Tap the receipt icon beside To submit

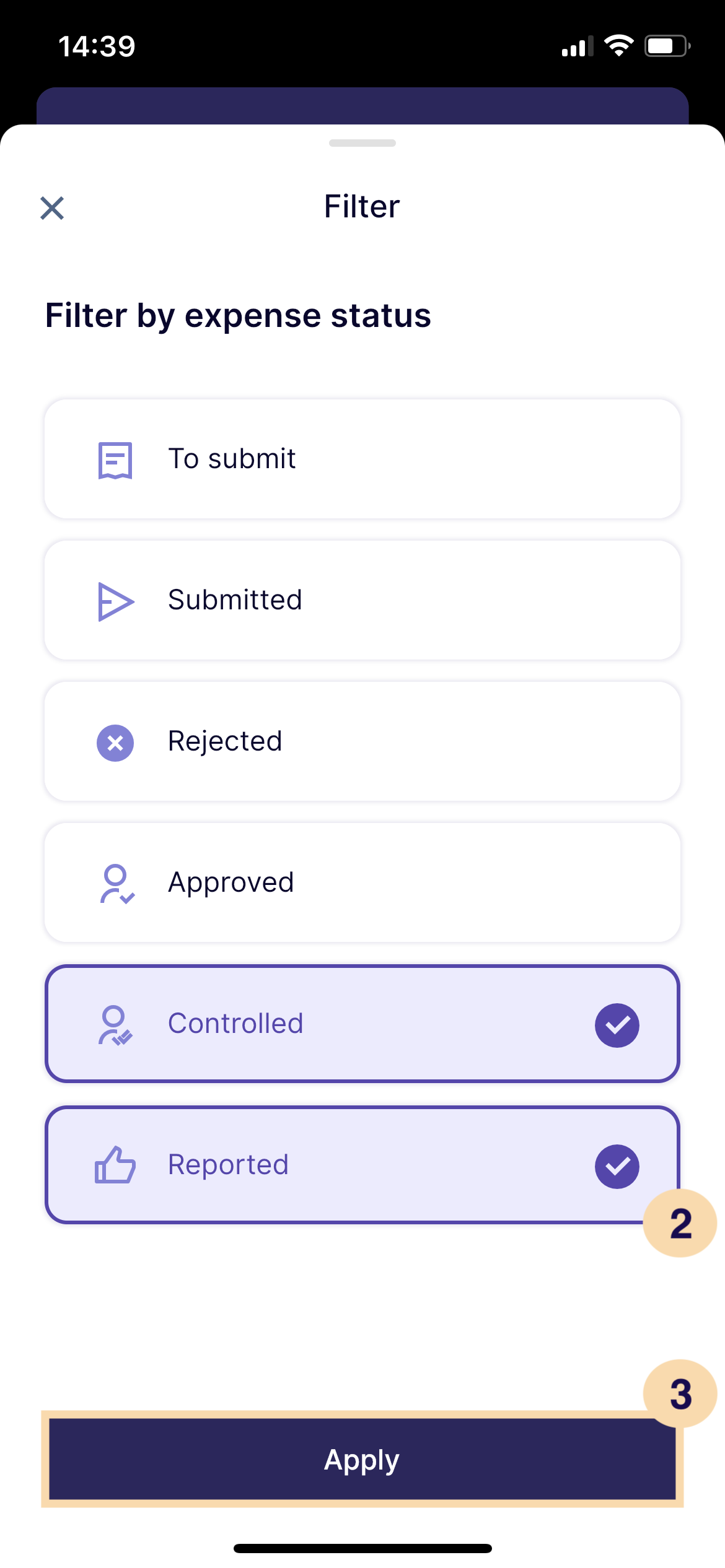click(115, 460)
